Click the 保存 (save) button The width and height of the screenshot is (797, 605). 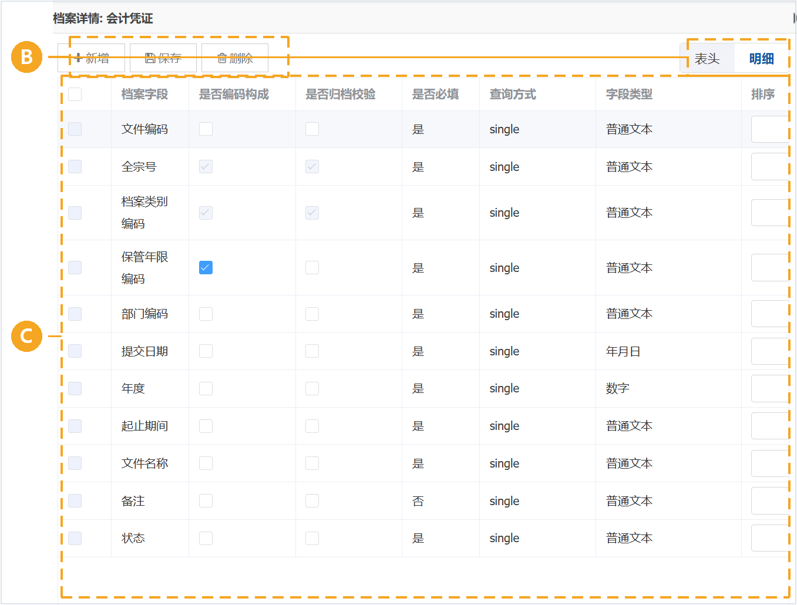tap(163, 58)
